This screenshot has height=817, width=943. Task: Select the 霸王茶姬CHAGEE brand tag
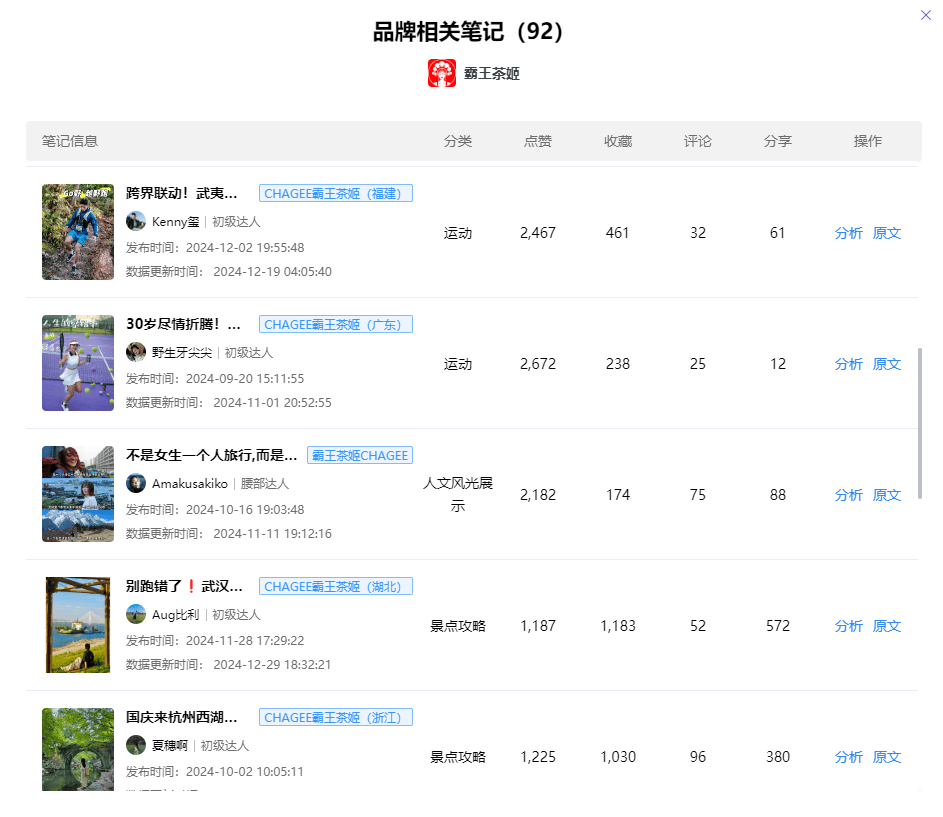[x=360, y=455]
